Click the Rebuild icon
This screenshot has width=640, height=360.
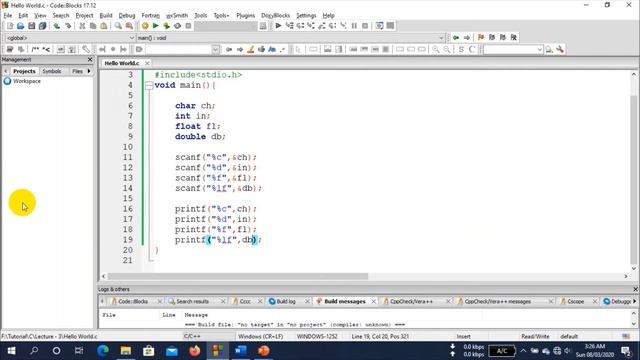(177, 26)
